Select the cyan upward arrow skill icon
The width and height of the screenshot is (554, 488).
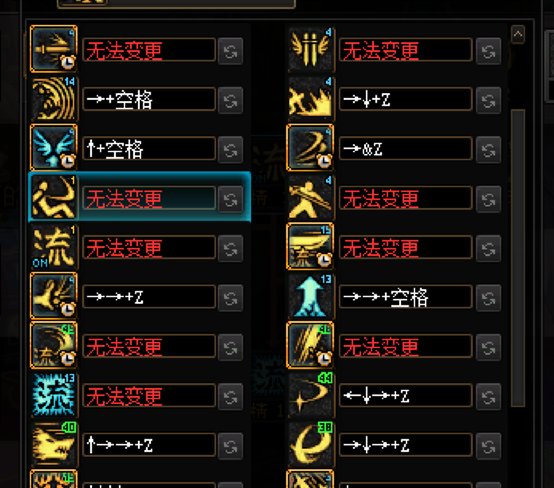[x=310, y=296]
